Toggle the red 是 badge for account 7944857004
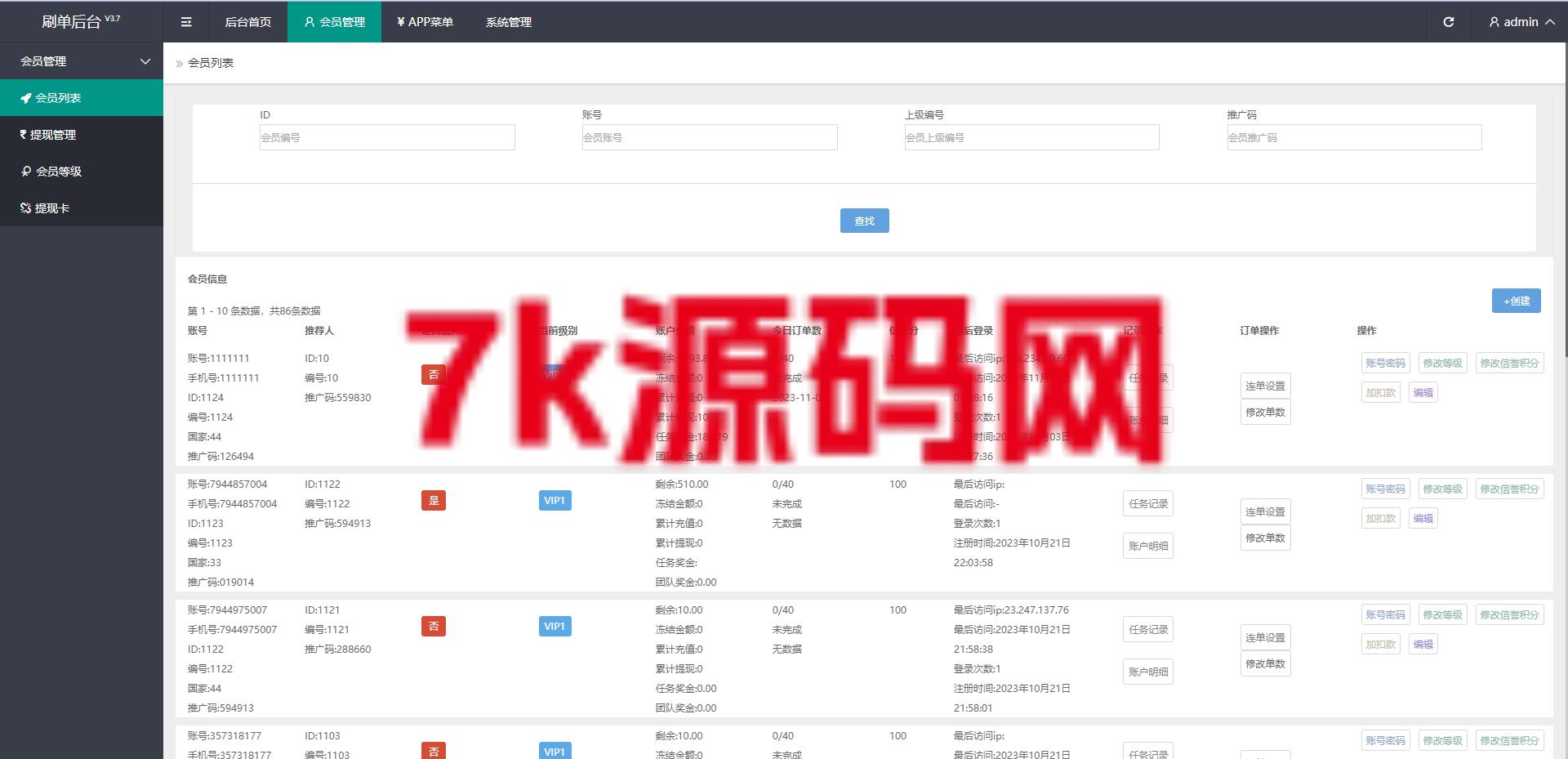This screenshot has height=759, width=1568. click(x=434, y=500)
